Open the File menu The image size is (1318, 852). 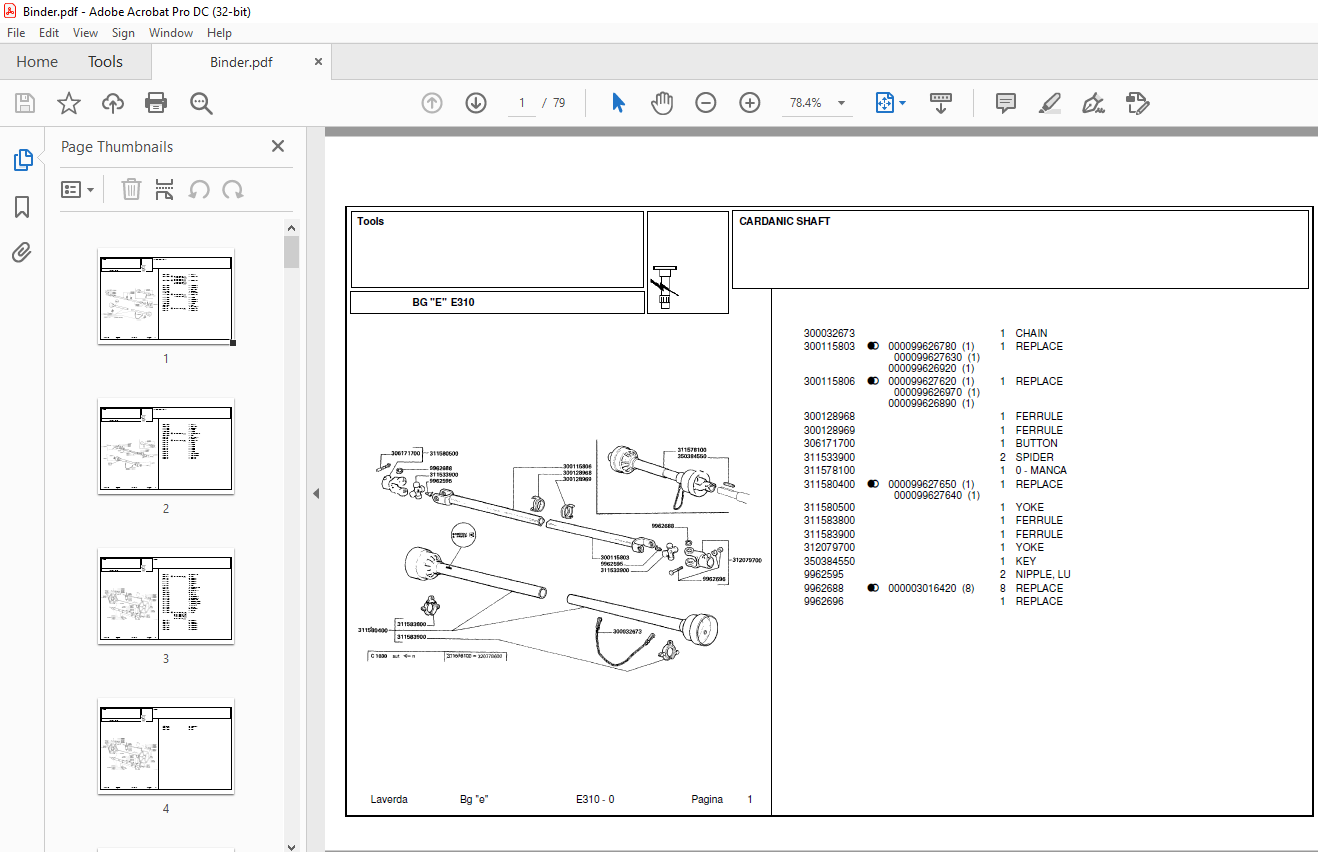click(16, 33)
